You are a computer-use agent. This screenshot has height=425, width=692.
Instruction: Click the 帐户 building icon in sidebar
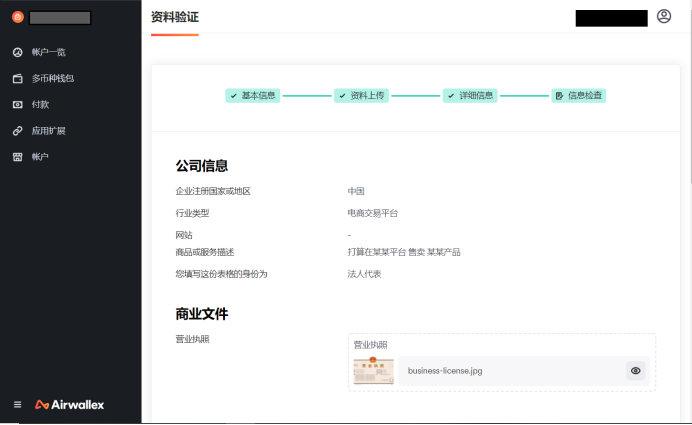coord(17,157)
